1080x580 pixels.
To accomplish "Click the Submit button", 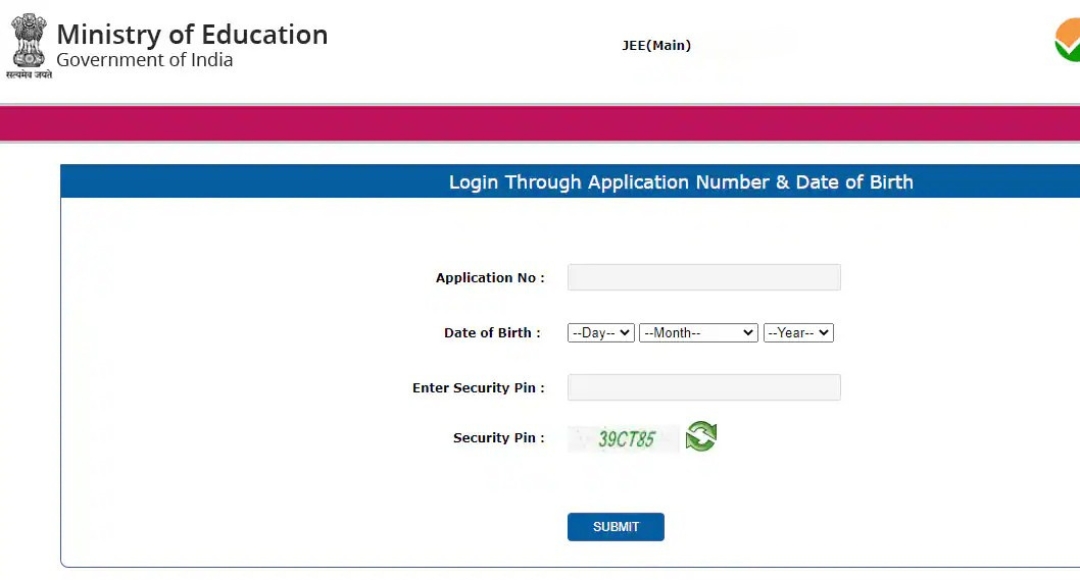I will [x=616, y=527].
